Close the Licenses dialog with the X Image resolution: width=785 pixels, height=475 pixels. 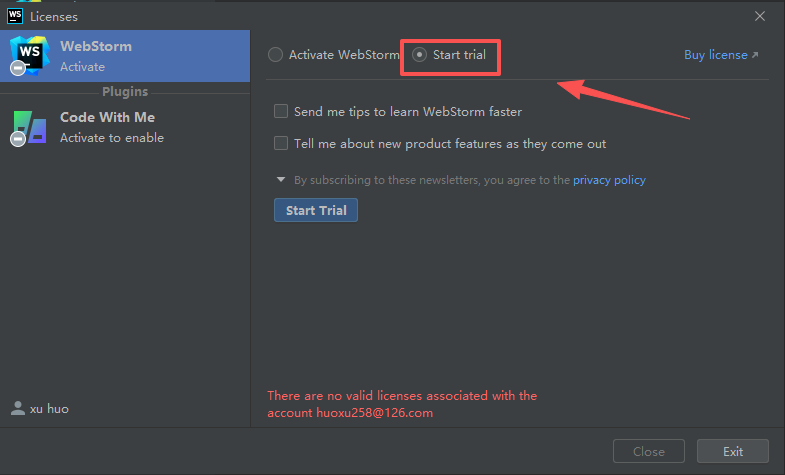760,17
